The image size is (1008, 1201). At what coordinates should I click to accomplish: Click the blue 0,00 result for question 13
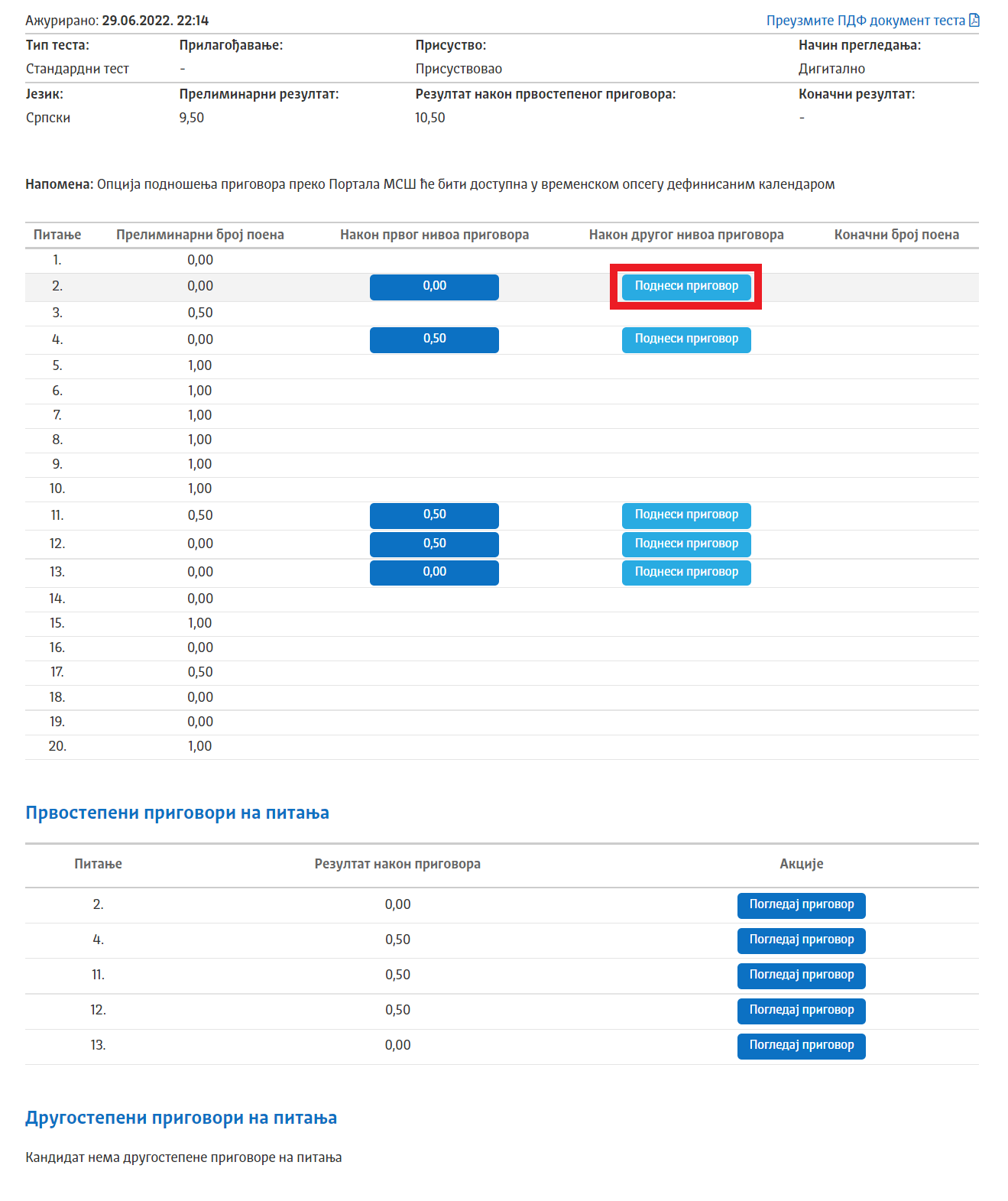pyautogui.click(x=434, y=573)
